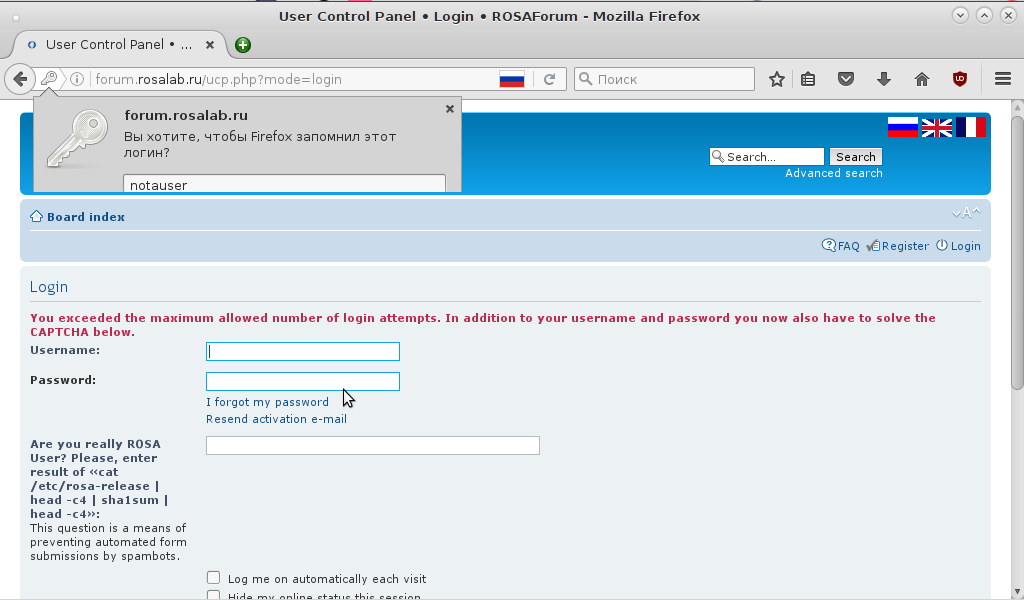Click the CAPTCHA answer input field
Viewport: 1024px width, 600px height.
coord(373,445)
